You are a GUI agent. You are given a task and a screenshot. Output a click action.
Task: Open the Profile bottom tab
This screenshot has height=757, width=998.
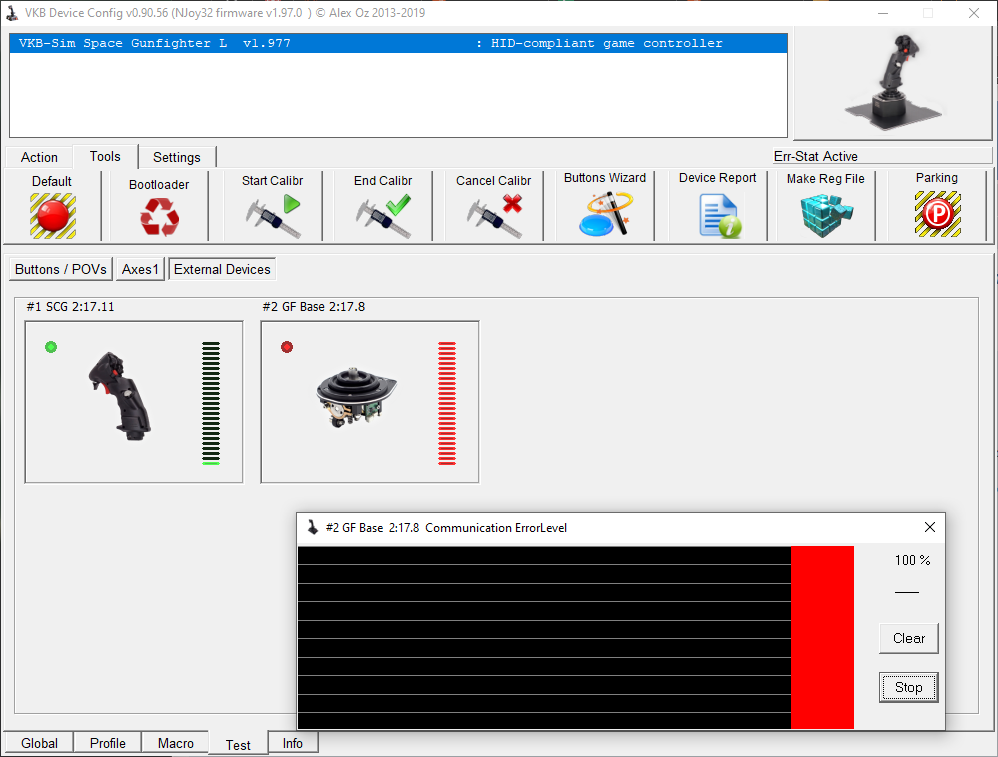pyautogui.click(x=108, y=743)
